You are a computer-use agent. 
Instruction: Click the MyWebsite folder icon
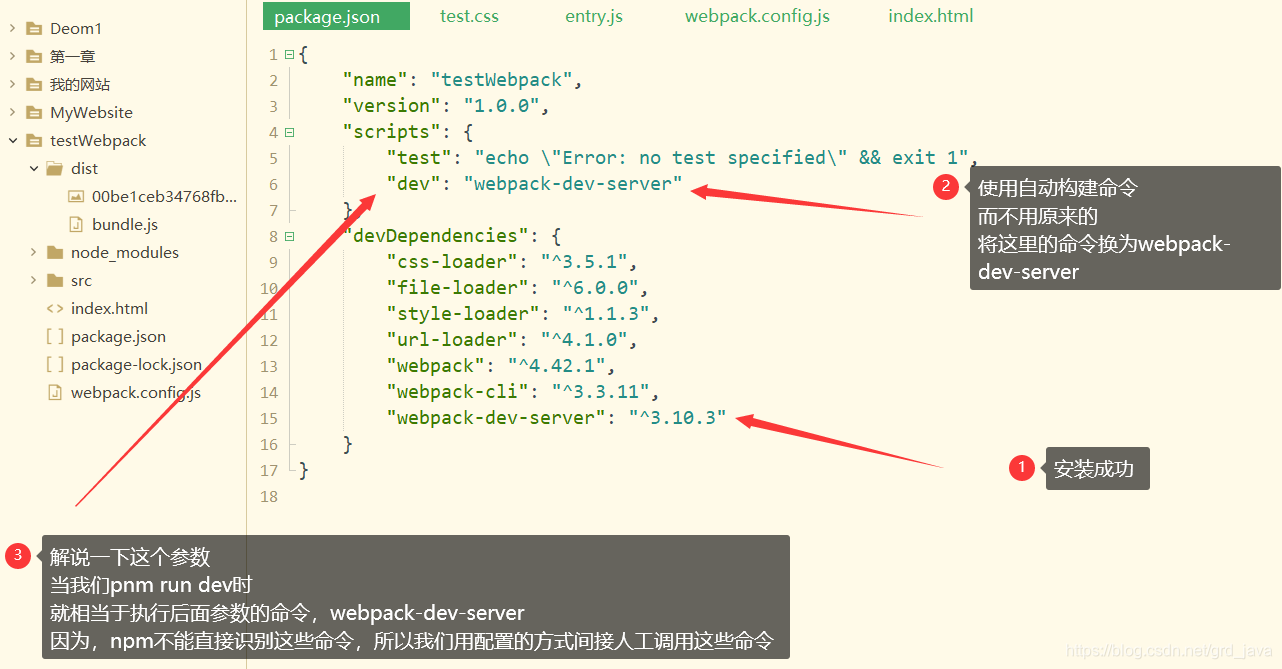coord(34,113)
